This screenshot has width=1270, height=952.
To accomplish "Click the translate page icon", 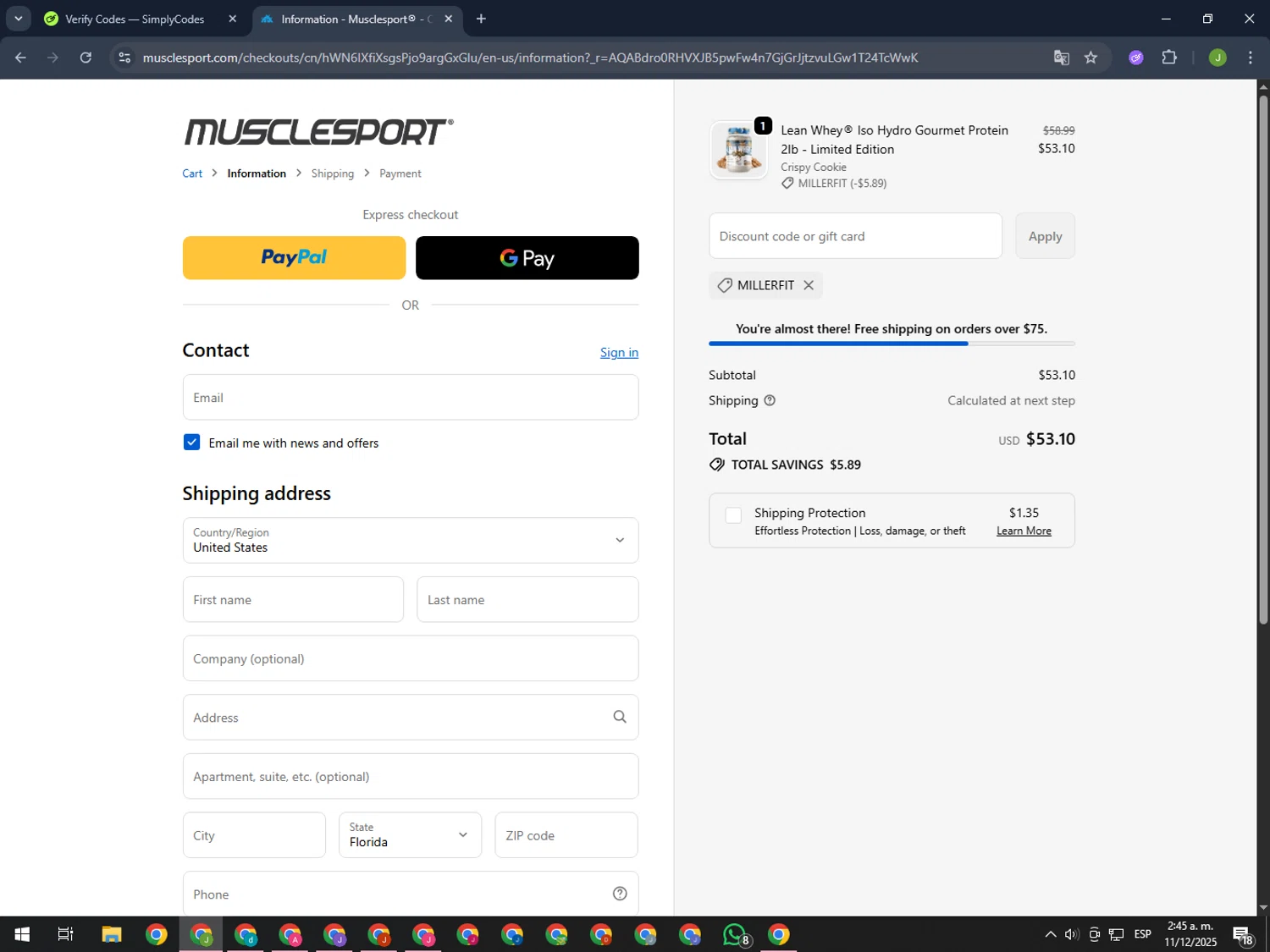I will point(1061,58).
